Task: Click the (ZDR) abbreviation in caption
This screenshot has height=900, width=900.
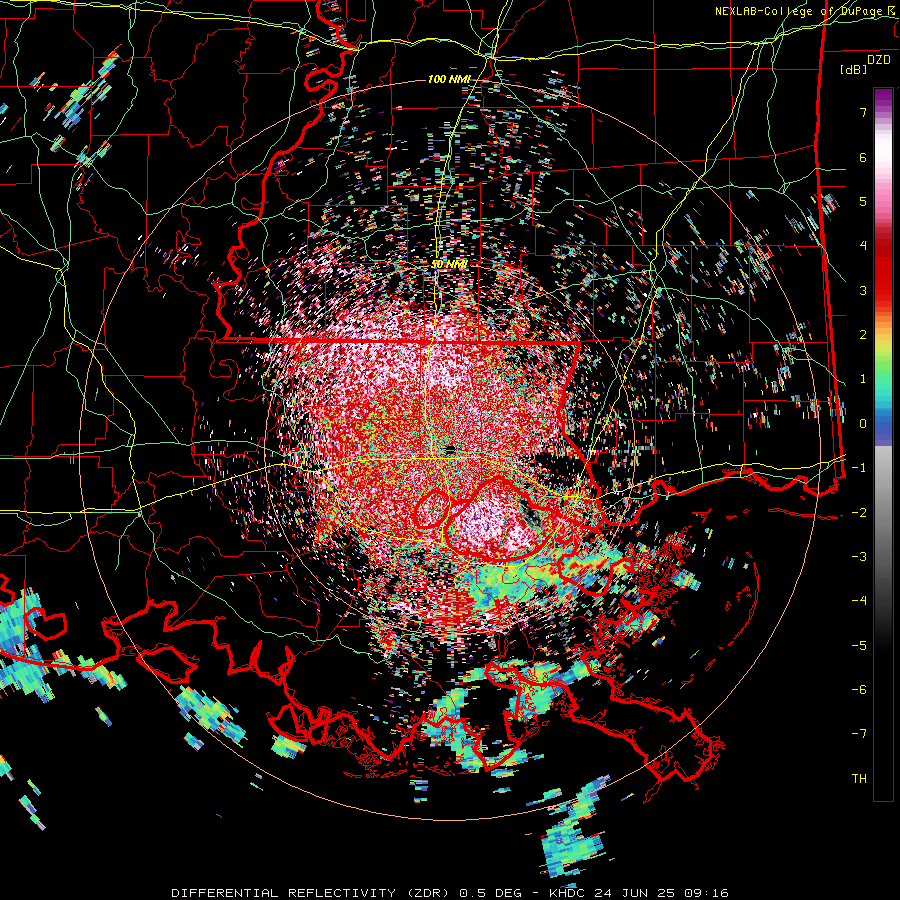Action: click(428, 893)
